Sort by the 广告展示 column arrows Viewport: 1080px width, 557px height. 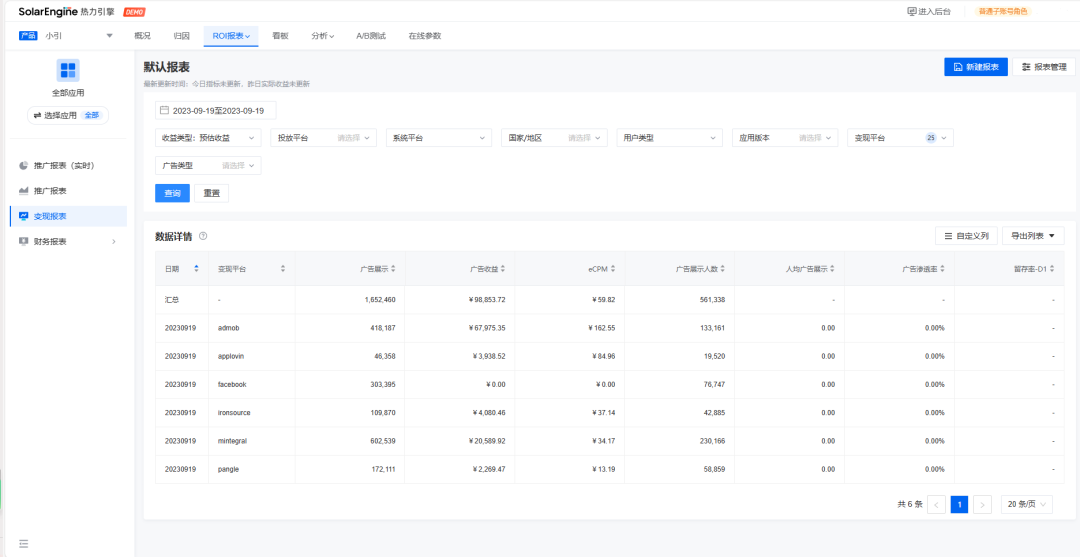(393, 269)
